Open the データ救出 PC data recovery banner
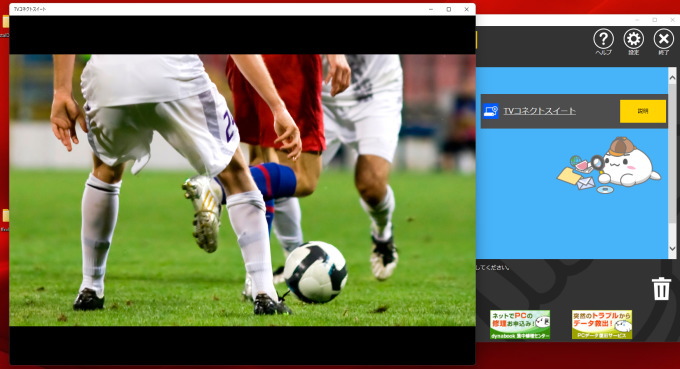The image size is (680, 369). (602, 324)
